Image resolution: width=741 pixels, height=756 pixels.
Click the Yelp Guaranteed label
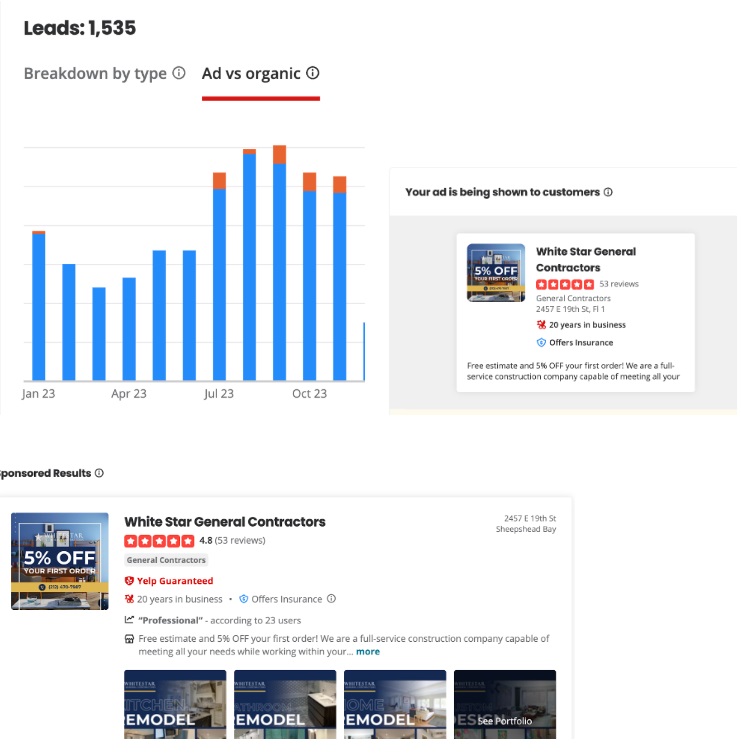pyautogui.click(x=175, y=580)
